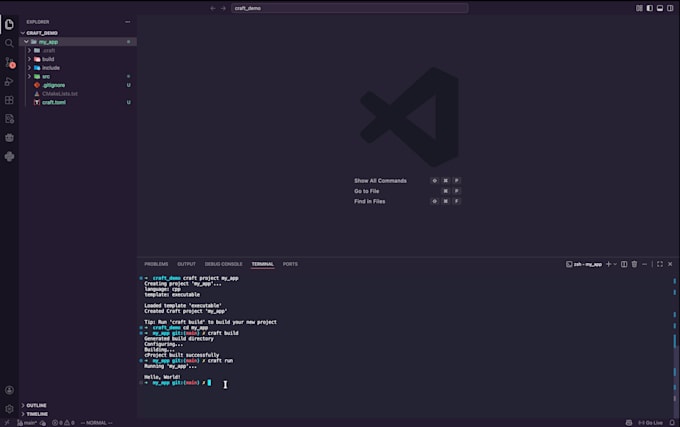Open remote window indicator in status bar
The image size is (680, 427).
tap(7, 423)
